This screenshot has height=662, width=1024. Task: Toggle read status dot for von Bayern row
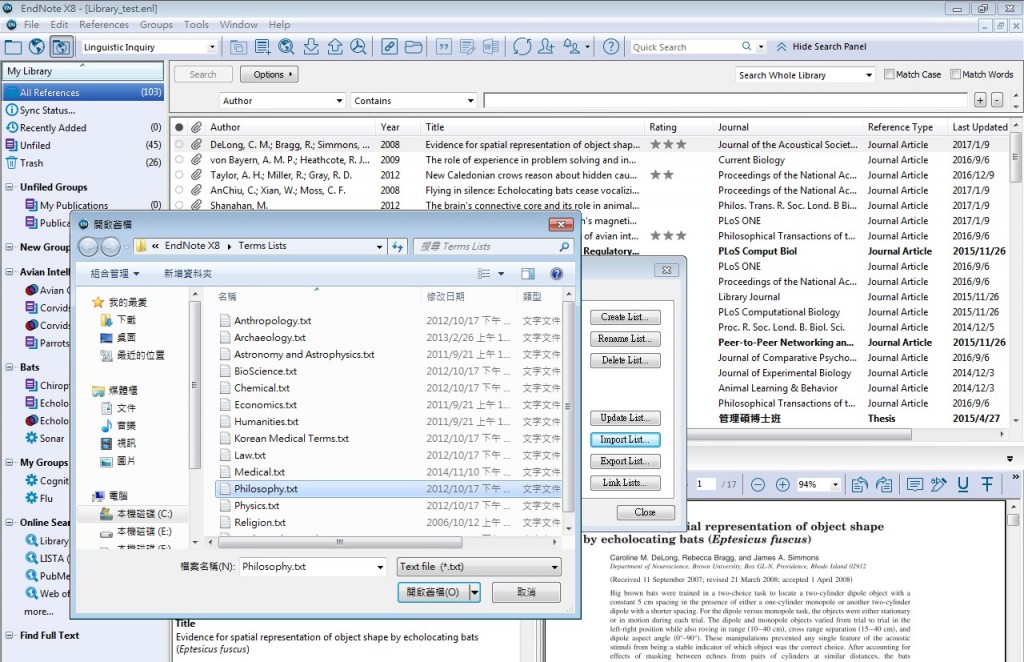[x=179, y=160]
